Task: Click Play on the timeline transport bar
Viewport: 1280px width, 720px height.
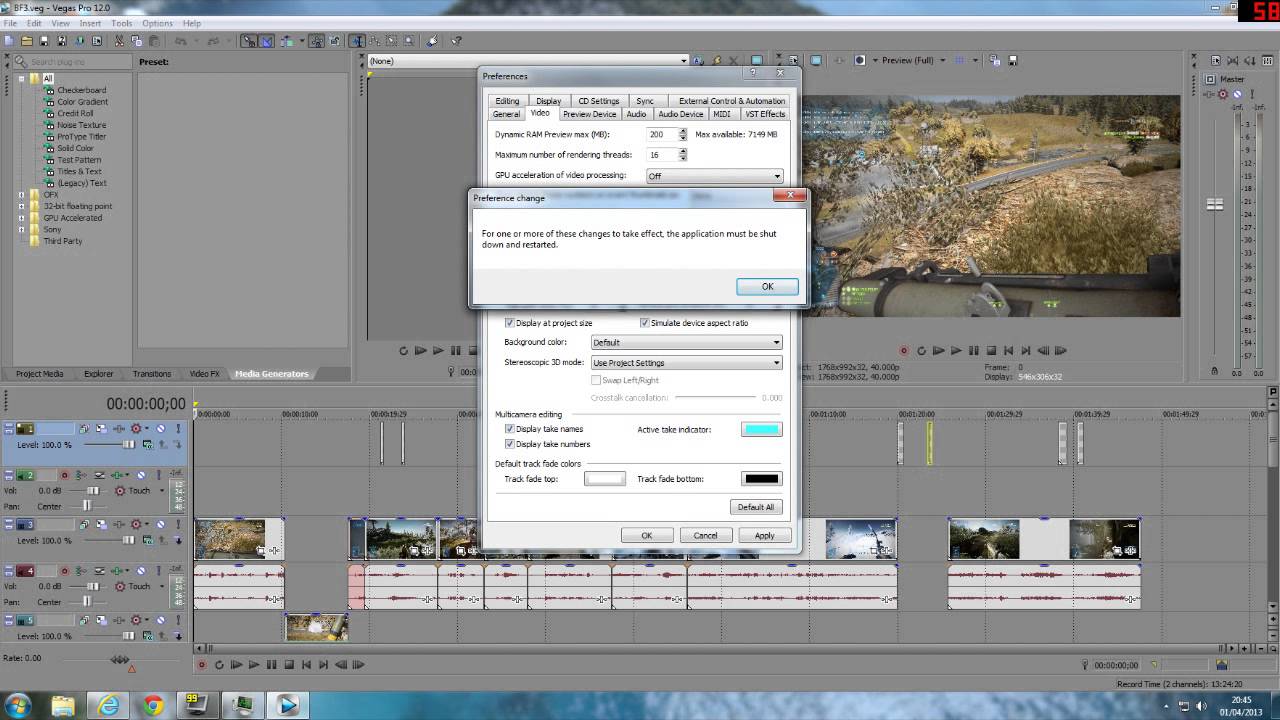Action: (x=254, y=665)
